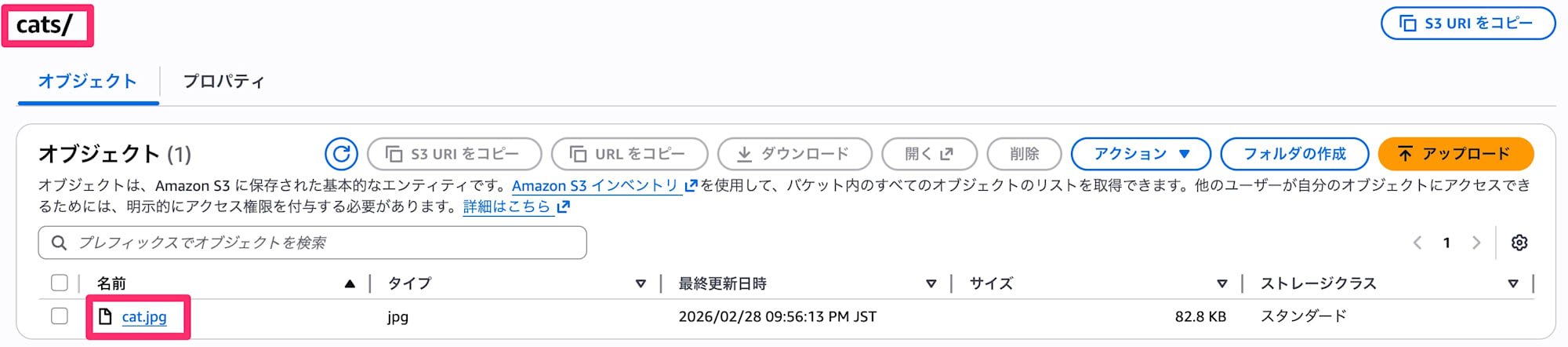1568x347 pixels.
Task: Switch to the プロパティ tab
Action: [x=223, y=81]
